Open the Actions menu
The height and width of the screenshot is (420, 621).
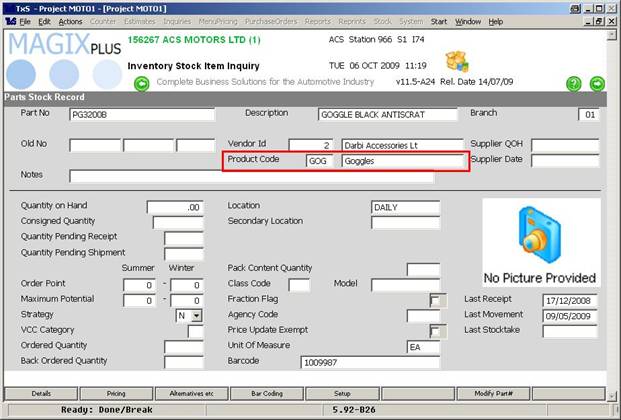pos(70,22)
